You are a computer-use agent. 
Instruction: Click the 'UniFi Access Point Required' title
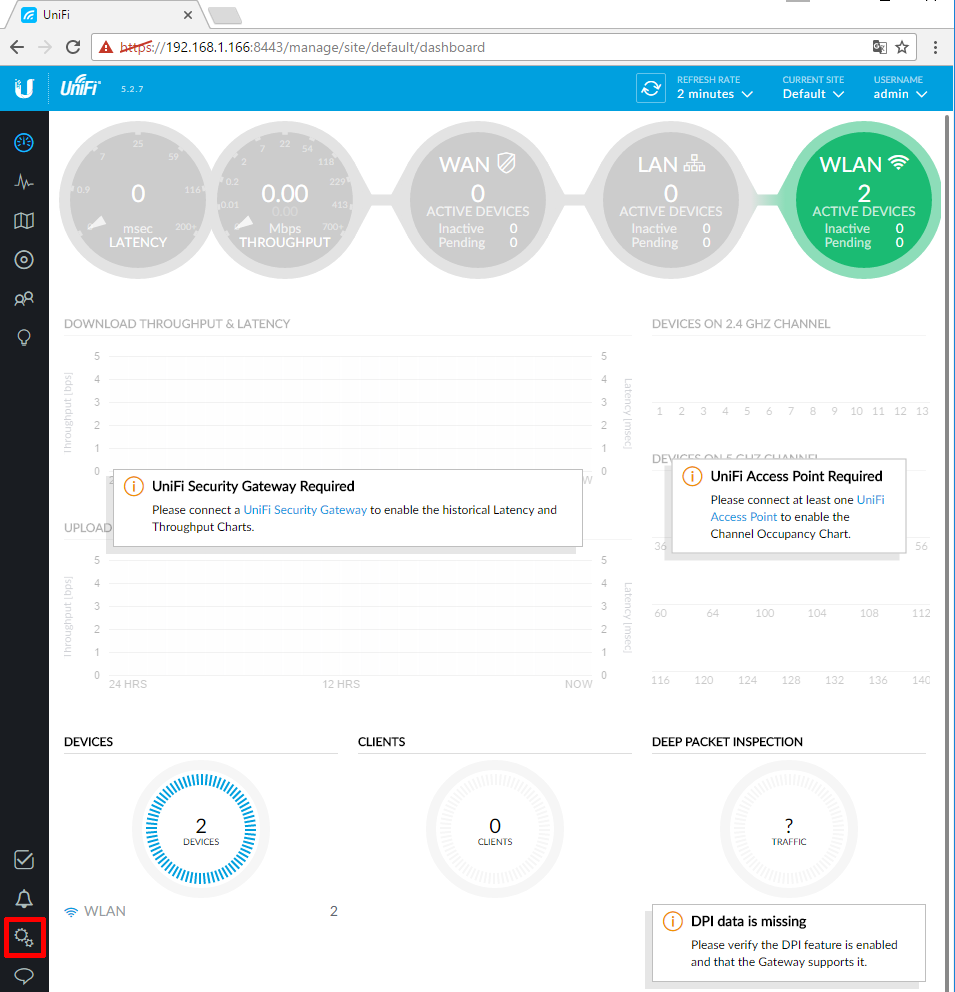pyautogui.click(x=796, y=476)
